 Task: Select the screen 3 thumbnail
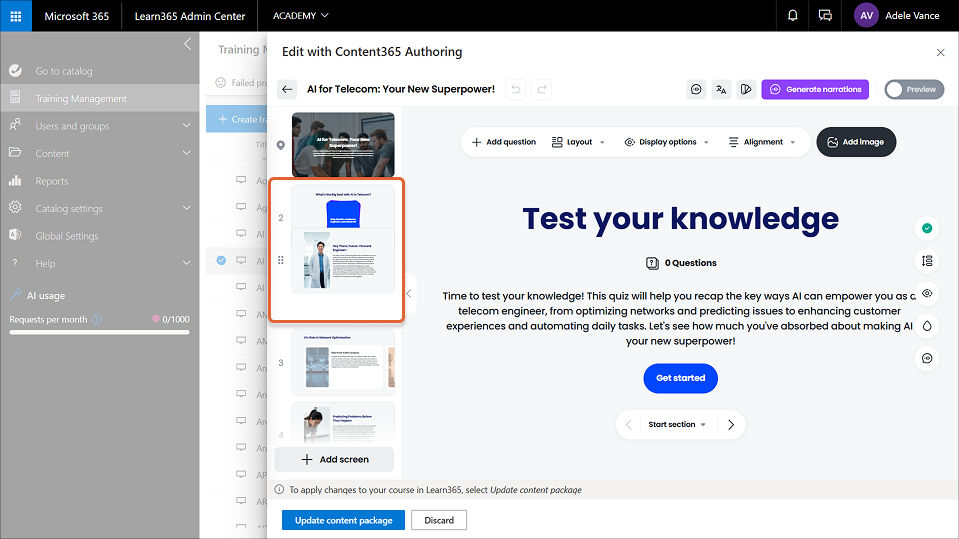pyautogui.click(x=342, y=362)
